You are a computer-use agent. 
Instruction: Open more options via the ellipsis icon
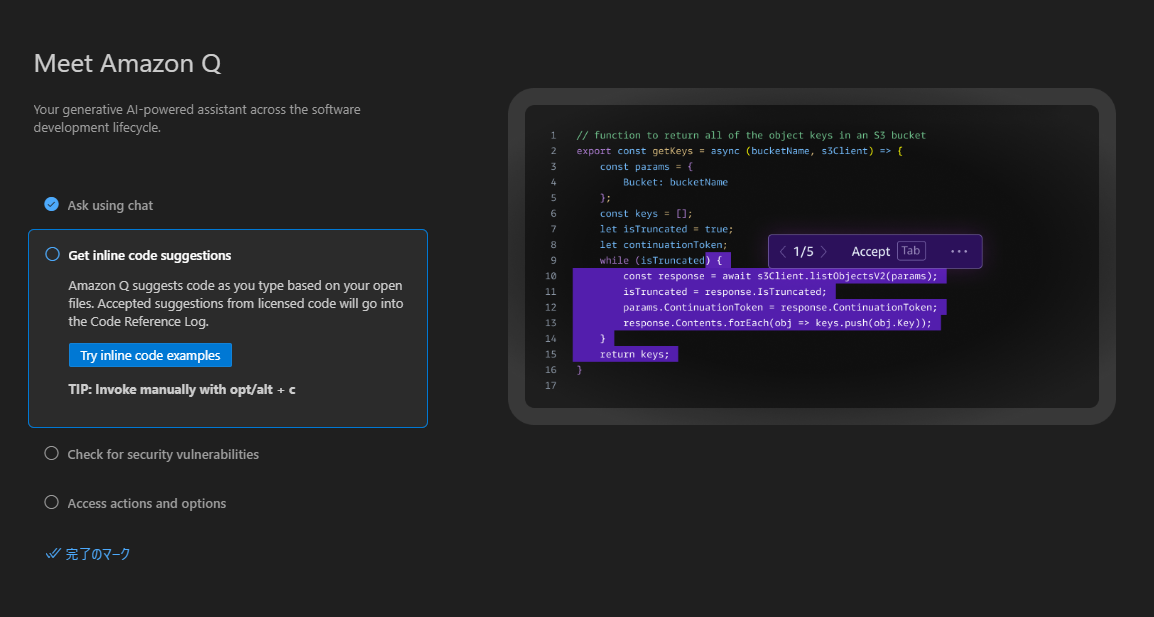[959, 251]
